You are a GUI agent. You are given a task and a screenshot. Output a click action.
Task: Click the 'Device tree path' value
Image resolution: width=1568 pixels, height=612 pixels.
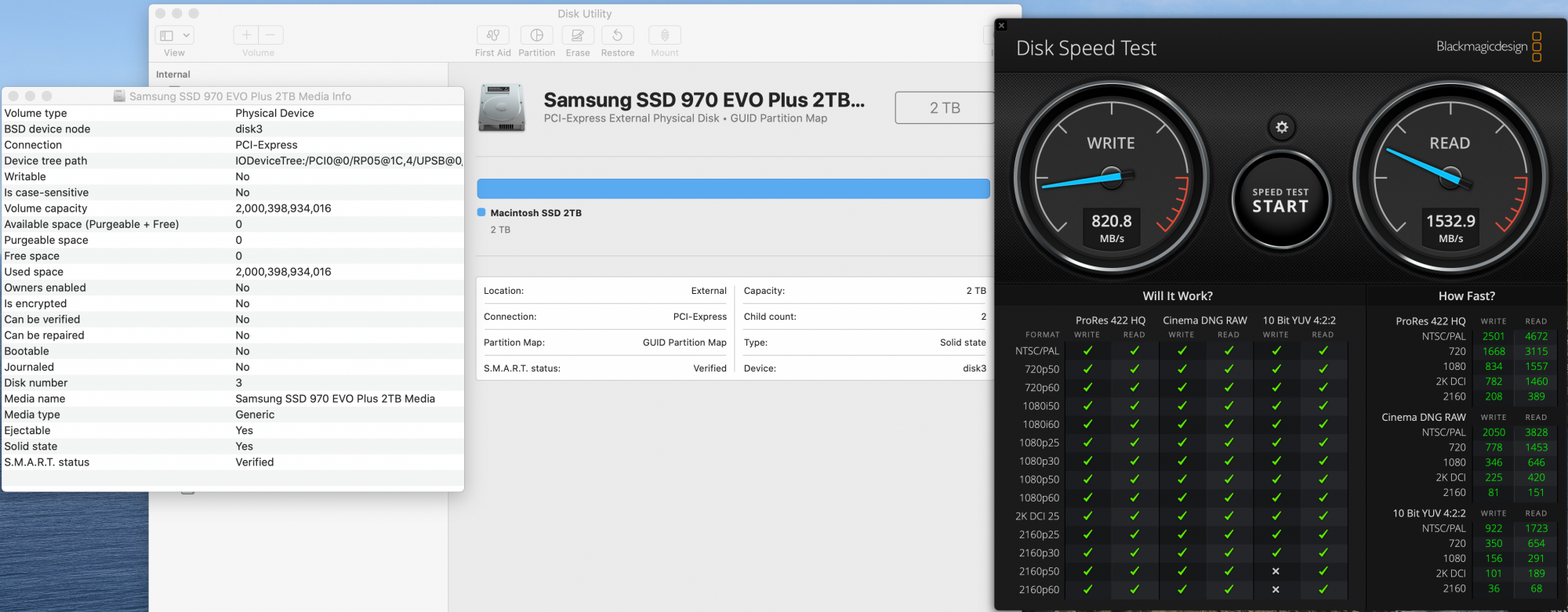(349, 161)
